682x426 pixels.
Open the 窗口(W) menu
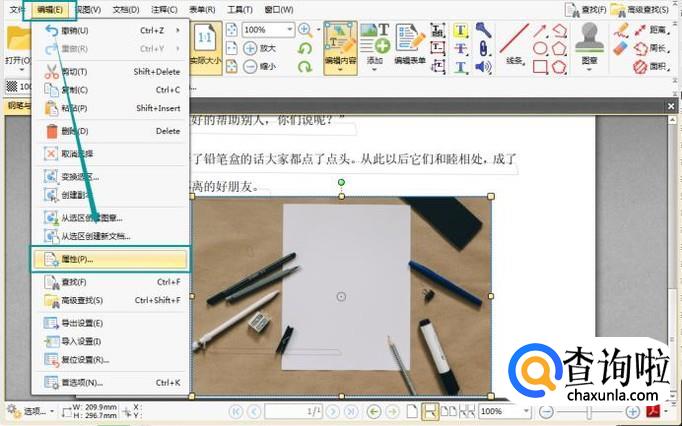pos(279,9)
